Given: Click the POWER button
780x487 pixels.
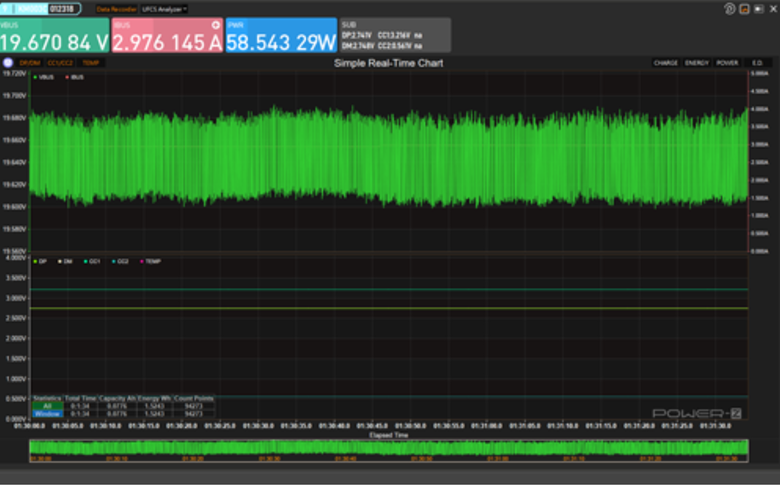Looking at the screenshot, I should click(x=727, y=63).
